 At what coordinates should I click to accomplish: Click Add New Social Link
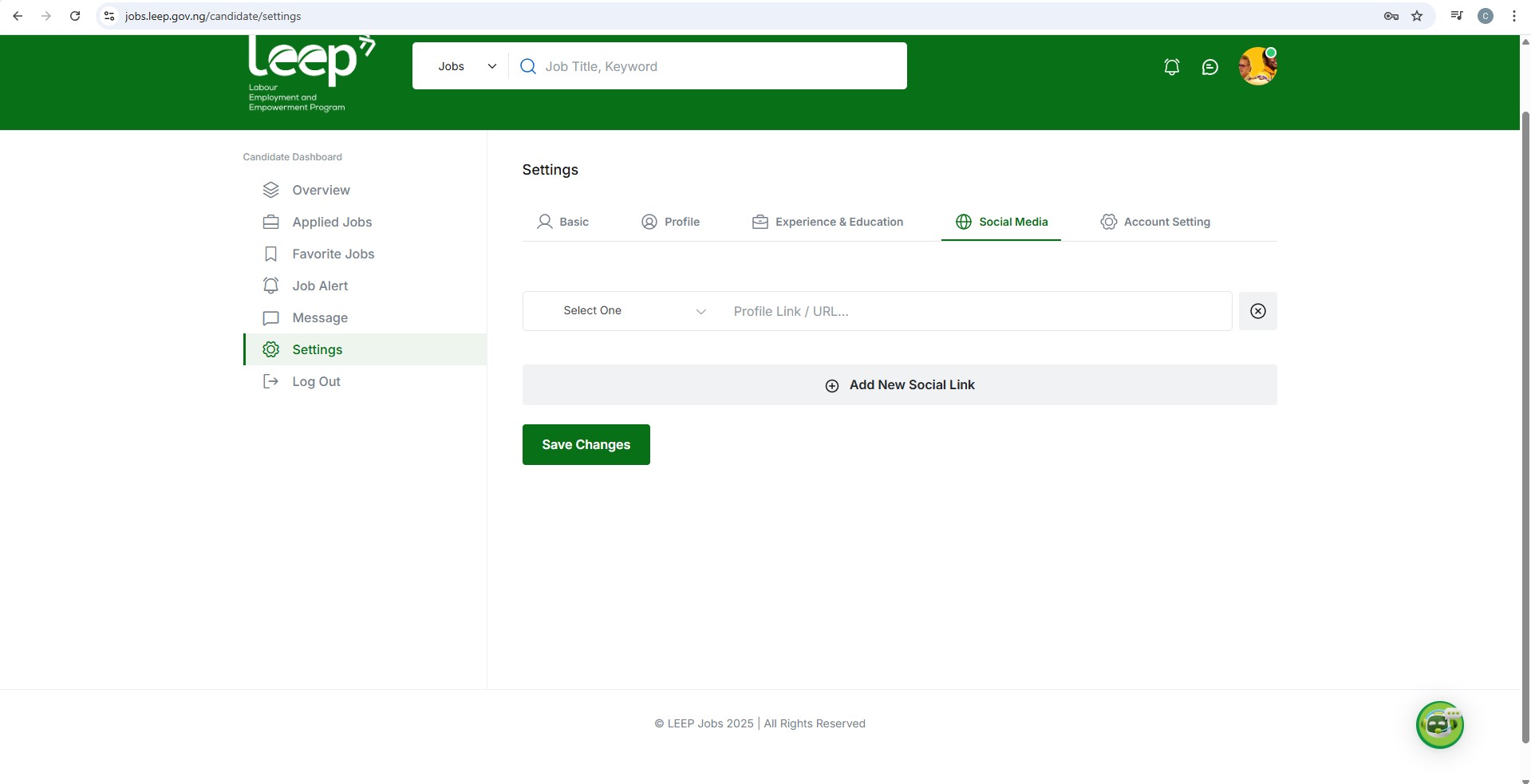(x=899, y=385)
